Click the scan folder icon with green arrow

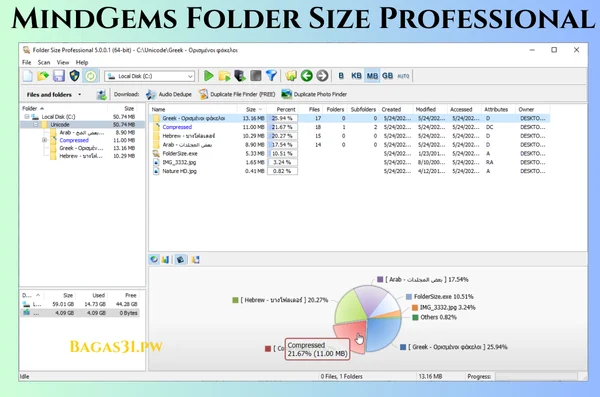[224, 76]
